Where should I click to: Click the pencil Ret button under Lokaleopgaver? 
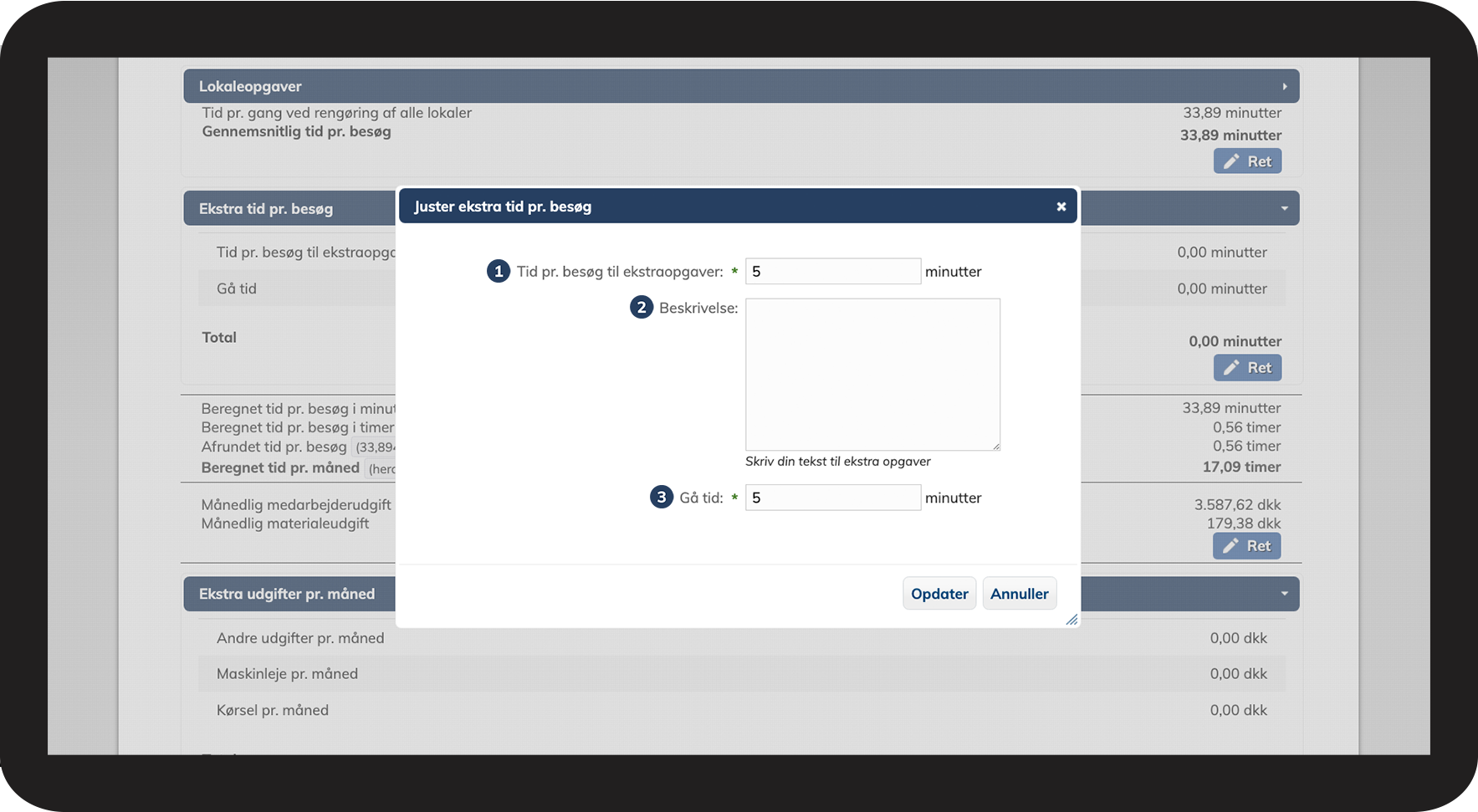1247,161
